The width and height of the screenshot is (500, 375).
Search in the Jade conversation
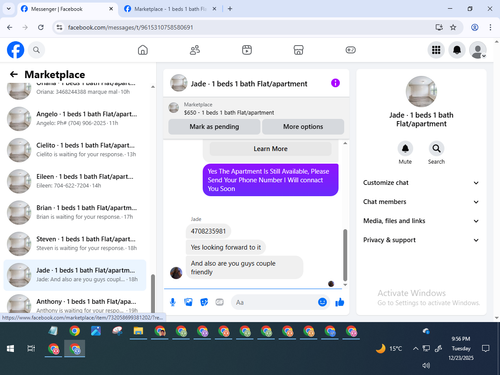click(x=436, y=148)
